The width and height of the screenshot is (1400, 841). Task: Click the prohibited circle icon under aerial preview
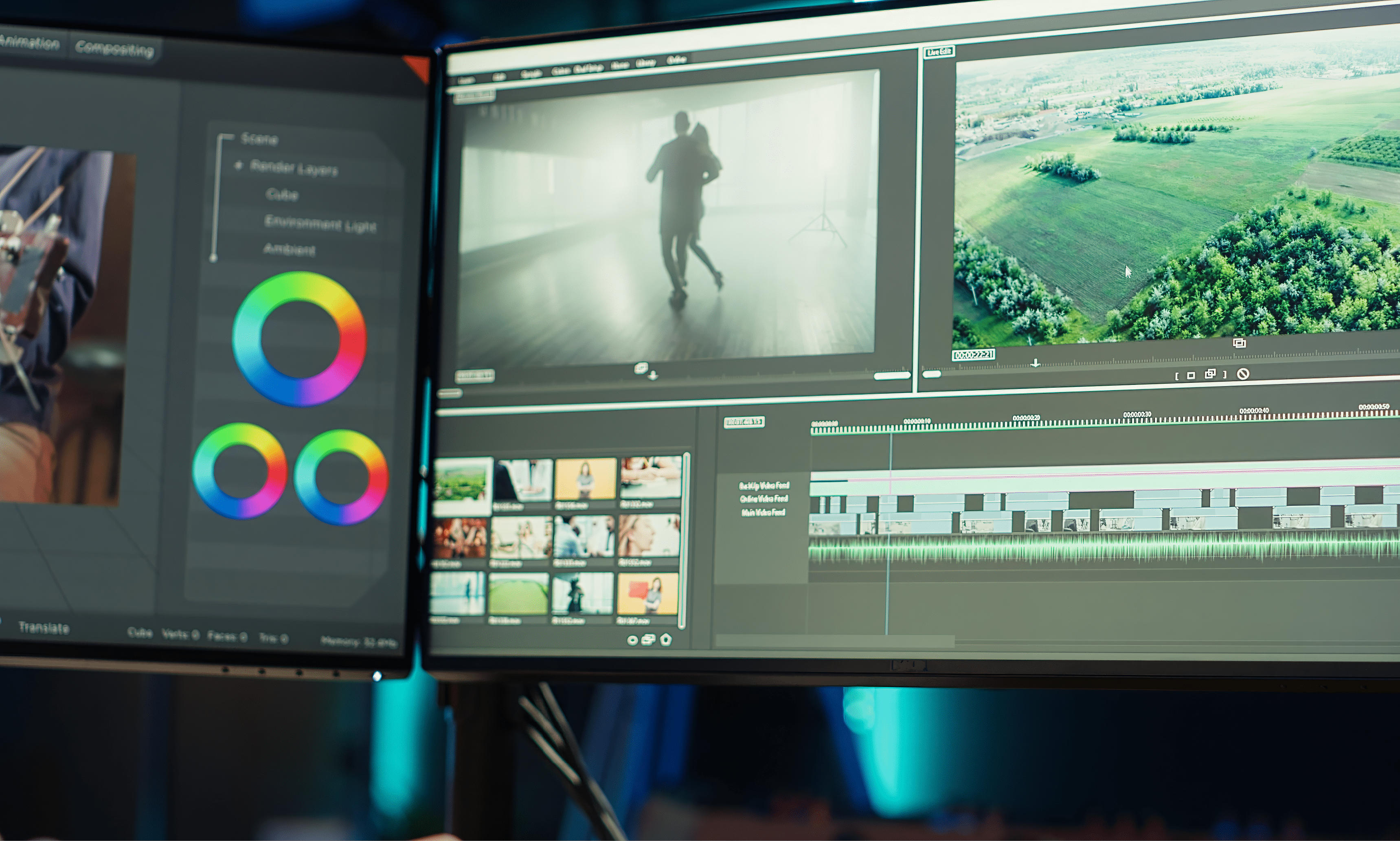[1243, 373]
